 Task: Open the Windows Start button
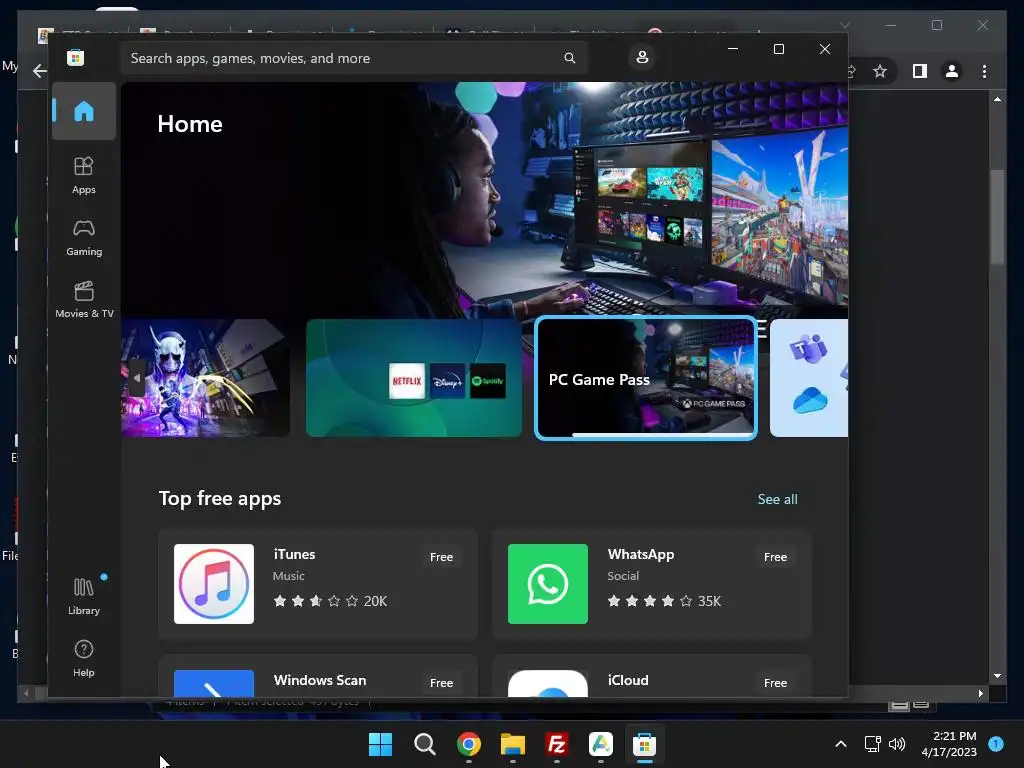pyautogui.click(x=380, y=744)
